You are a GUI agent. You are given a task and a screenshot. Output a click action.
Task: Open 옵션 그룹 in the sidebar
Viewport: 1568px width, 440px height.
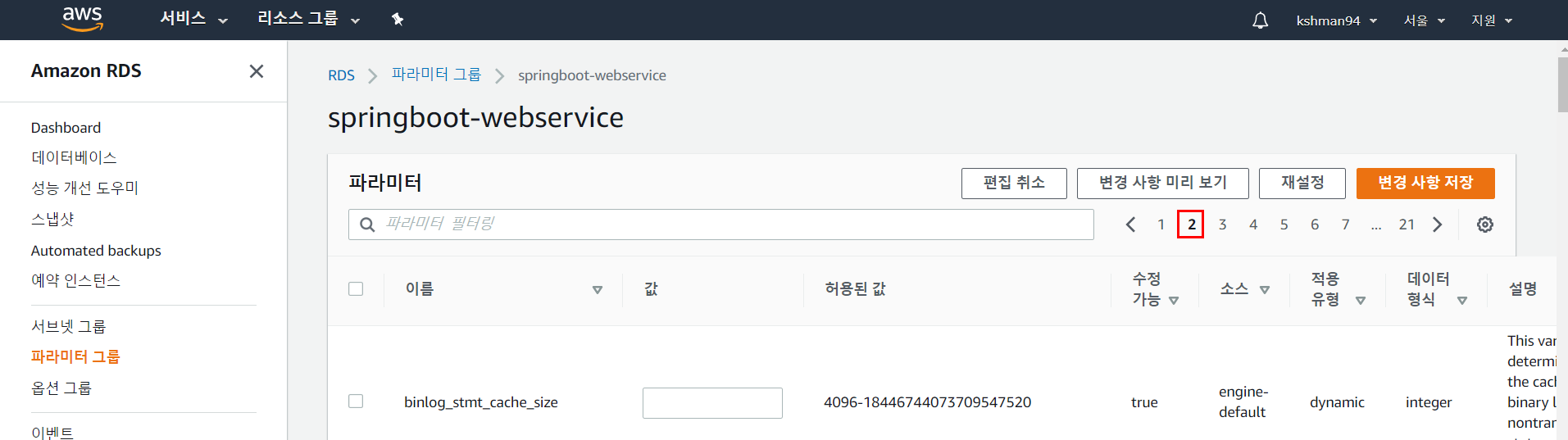pos(61,388)
